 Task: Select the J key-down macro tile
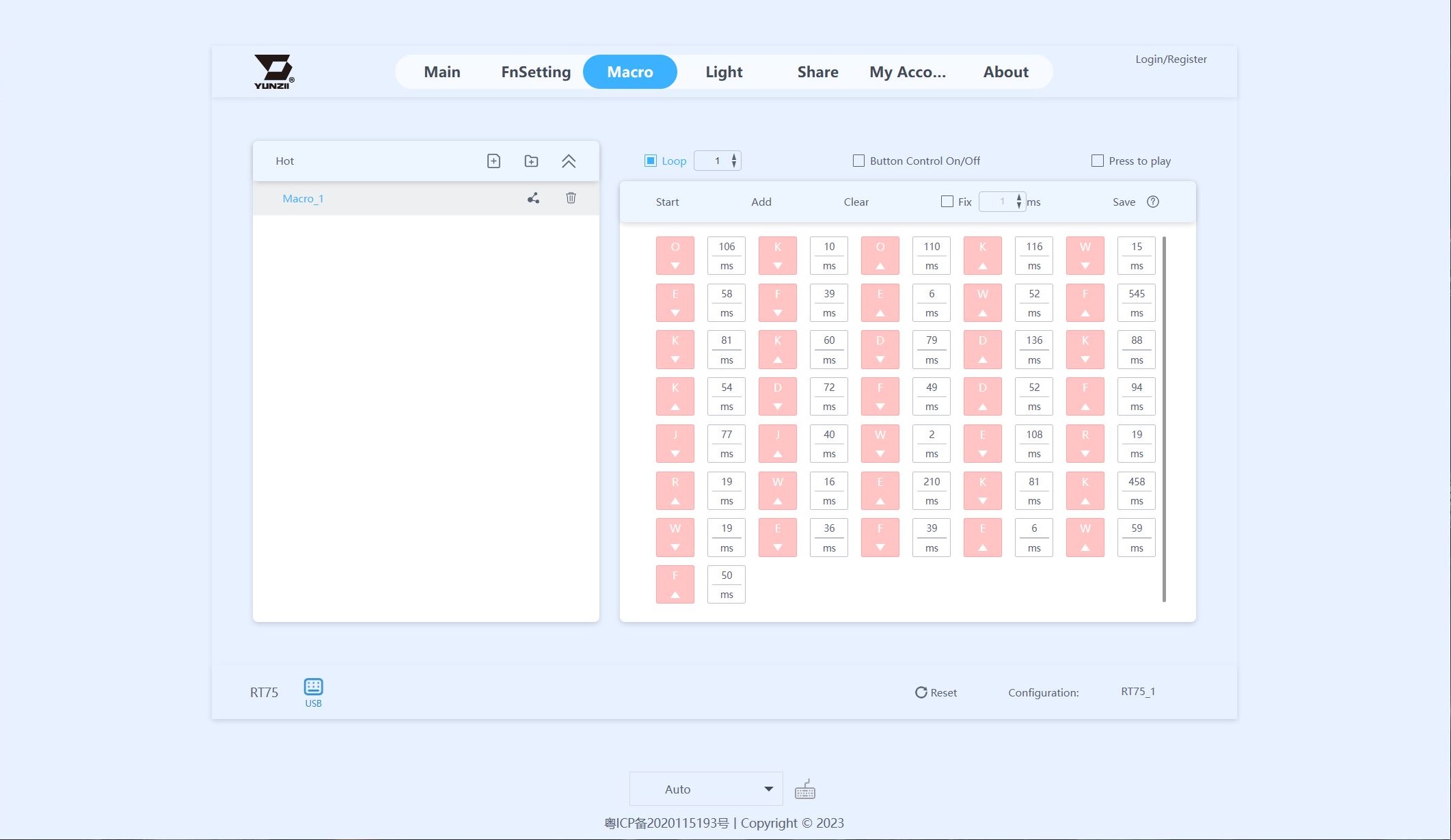click(x=675, y=444)
